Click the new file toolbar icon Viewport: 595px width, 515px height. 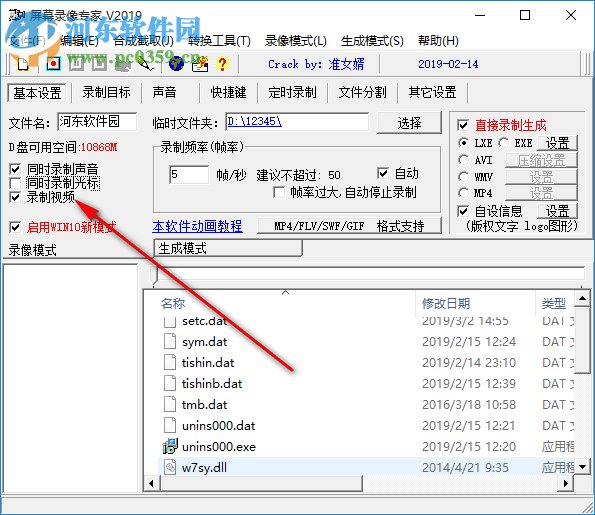tap(23, 64)
